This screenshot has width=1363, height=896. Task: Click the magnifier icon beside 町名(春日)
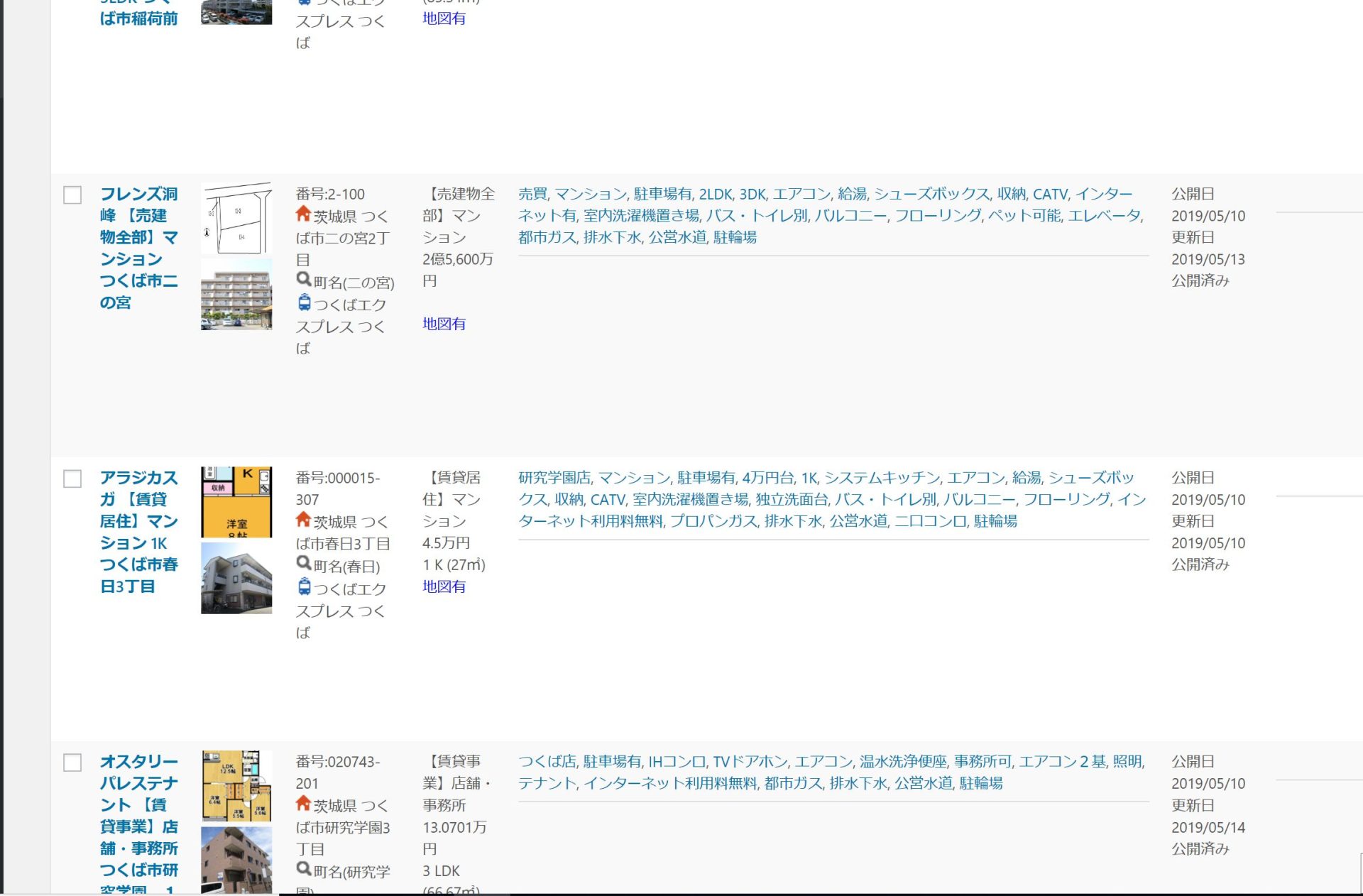(304, 564)
